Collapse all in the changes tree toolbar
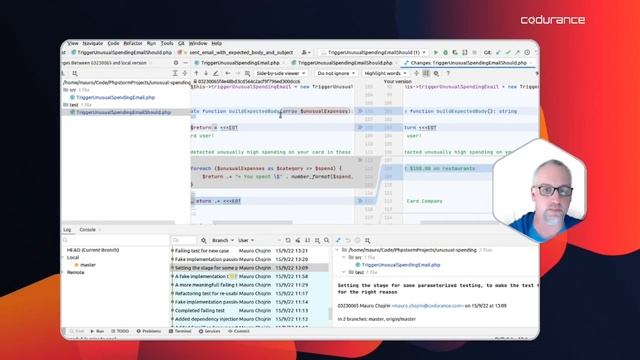This screenshot has height=360, width=640. coord(184,73)
